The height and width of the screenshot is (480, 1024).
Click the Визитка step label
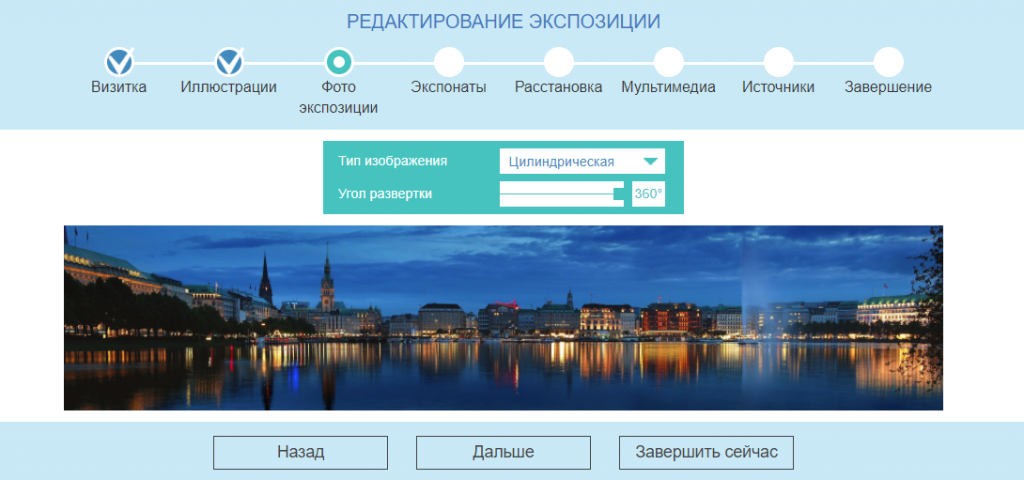coord(119,87)
